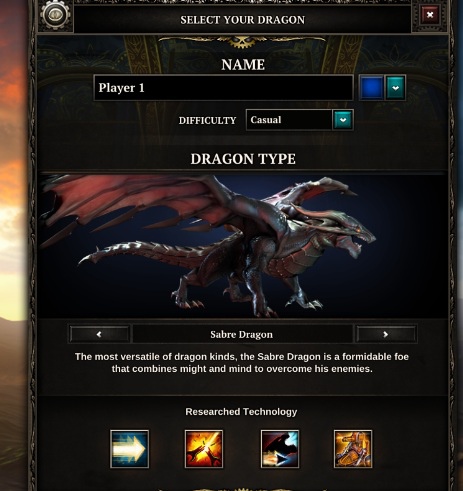This screenshot has height=491, width=463.
Task: Open the Casual difficulty combo box
Action: click(299, 120)
